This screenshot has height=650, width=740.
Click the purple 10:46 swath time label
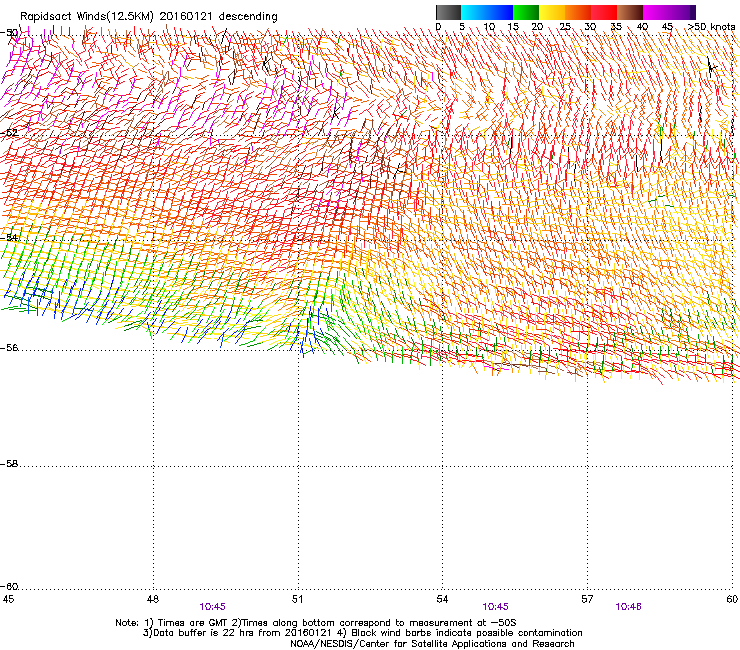point(628,607)
